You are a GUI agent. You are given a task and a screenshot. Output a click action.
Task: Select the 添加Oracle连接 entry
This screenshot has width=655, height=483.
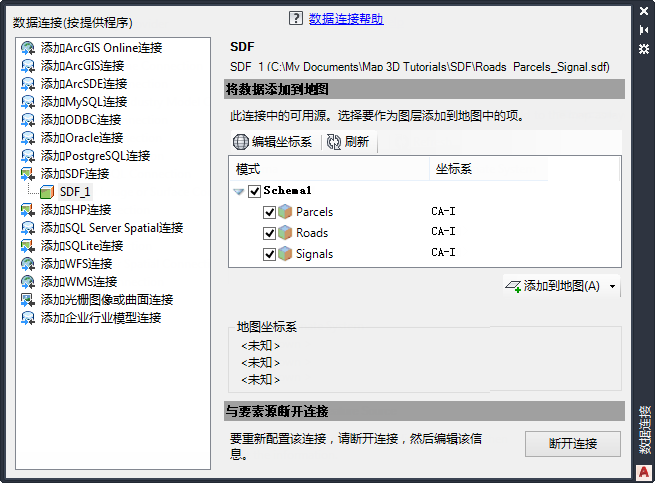click(x=82, y=138)
